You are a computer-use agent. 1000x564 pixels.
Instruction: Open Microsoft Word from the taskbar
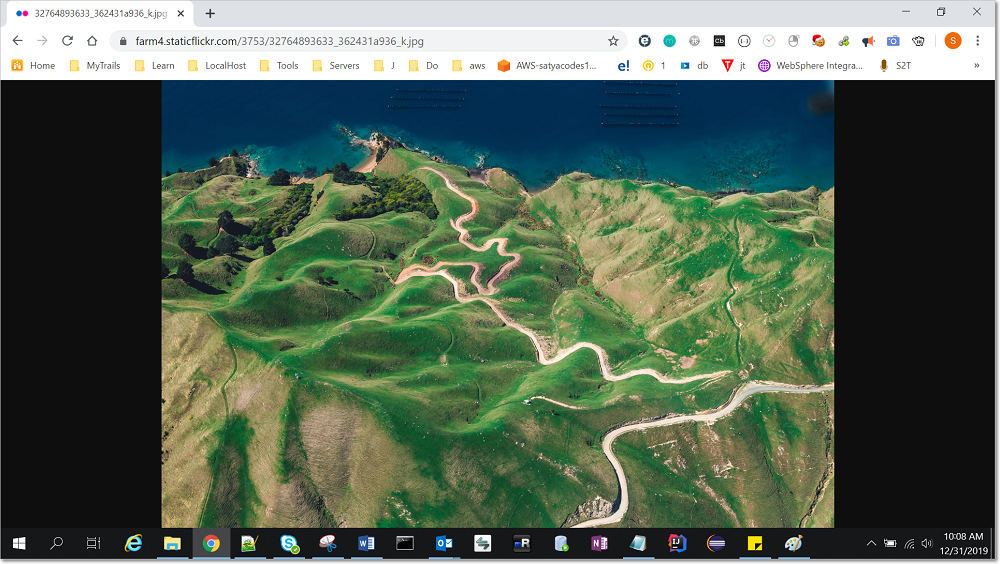click(366, 543)
